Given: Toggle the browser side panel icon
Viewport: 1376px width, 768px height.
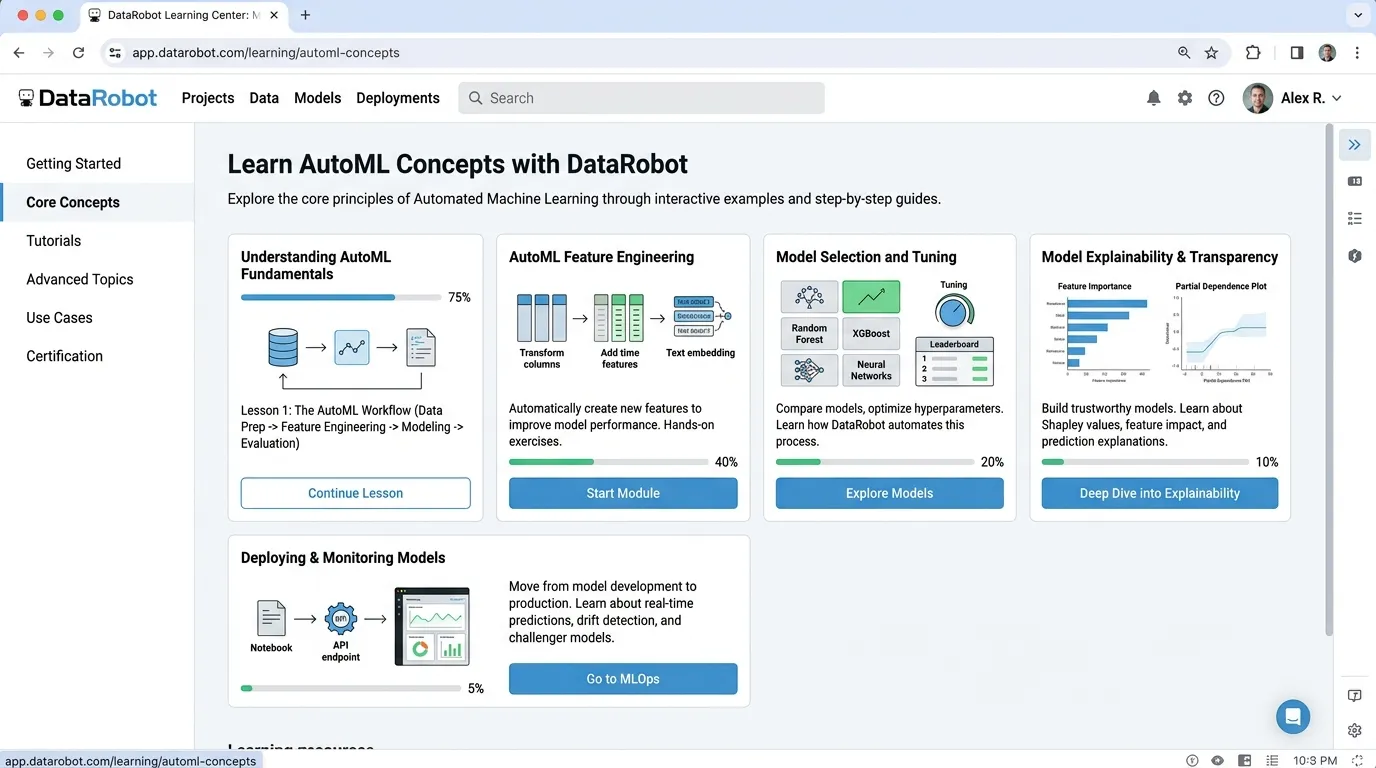Looking at the screenshot, I should (x=1297, y=53).
